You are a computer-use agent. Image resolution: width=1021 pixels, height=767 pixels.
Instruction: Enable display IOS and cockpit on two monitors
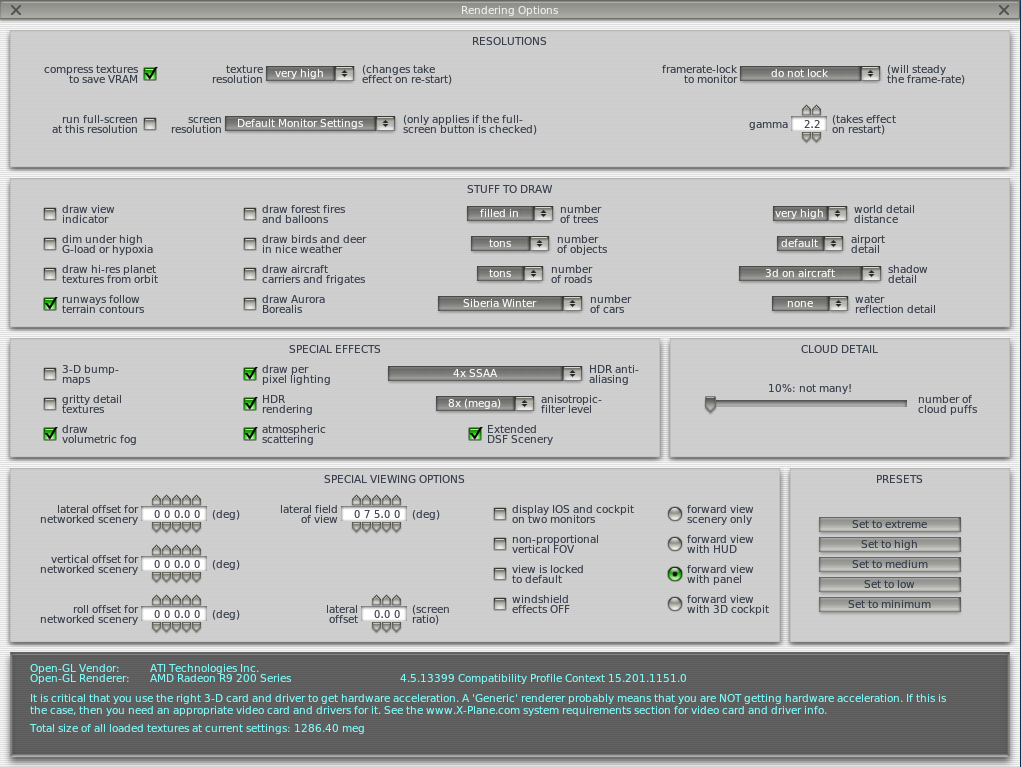tap(500, 514)
